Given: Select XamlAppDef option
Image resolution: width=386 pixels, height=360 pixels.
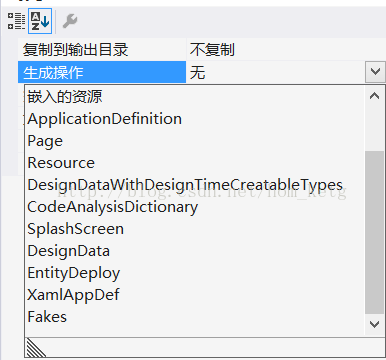Looking at the screenshot, I should click(x=195, y=295).
